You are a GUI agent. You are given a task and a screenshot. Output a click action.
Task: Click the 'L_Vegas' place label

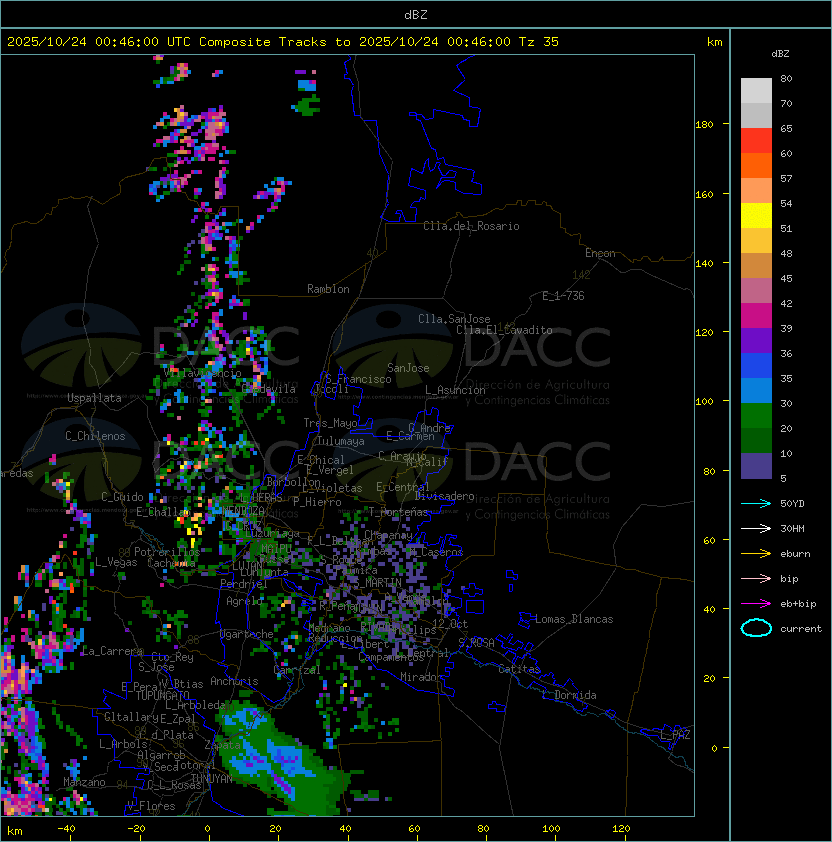click(116, 562)
